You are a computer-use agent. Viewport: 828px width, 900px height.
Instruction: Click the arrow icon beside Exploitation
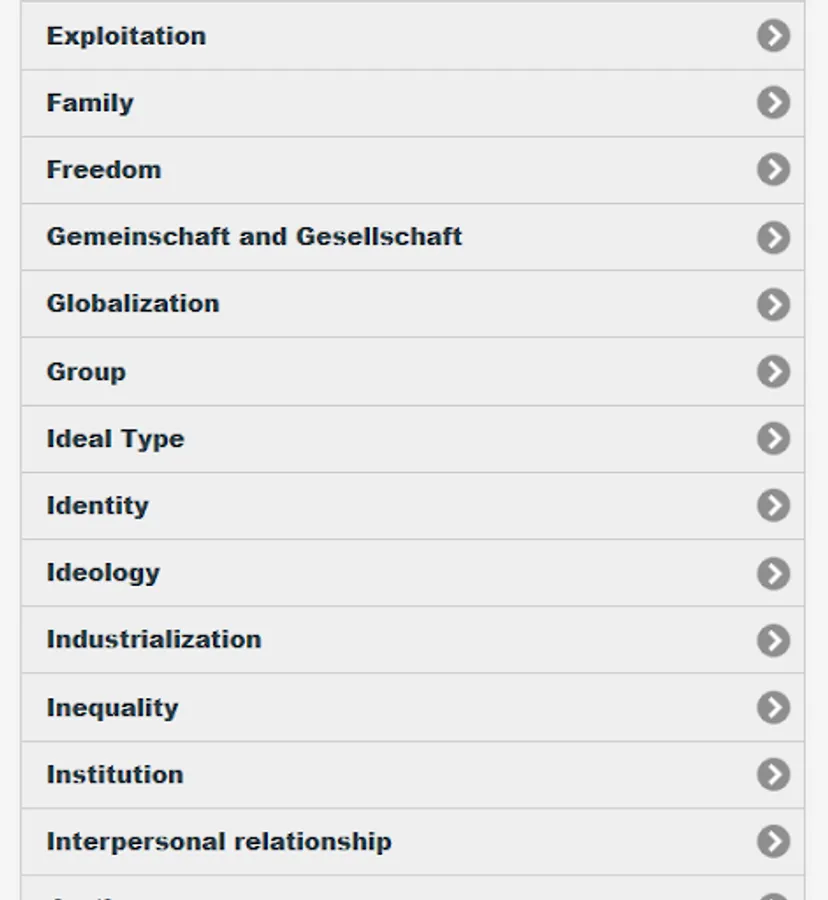coord(773,36)
